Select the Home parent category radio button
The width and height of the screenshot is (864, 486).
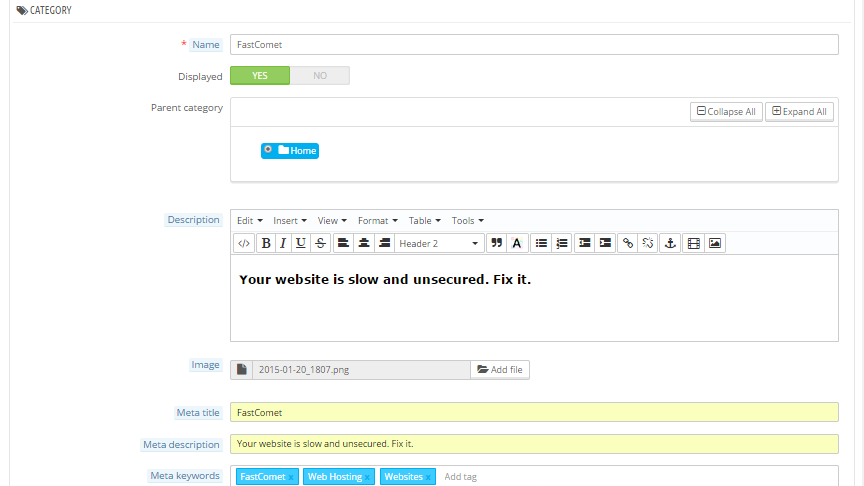click(269, 150)
